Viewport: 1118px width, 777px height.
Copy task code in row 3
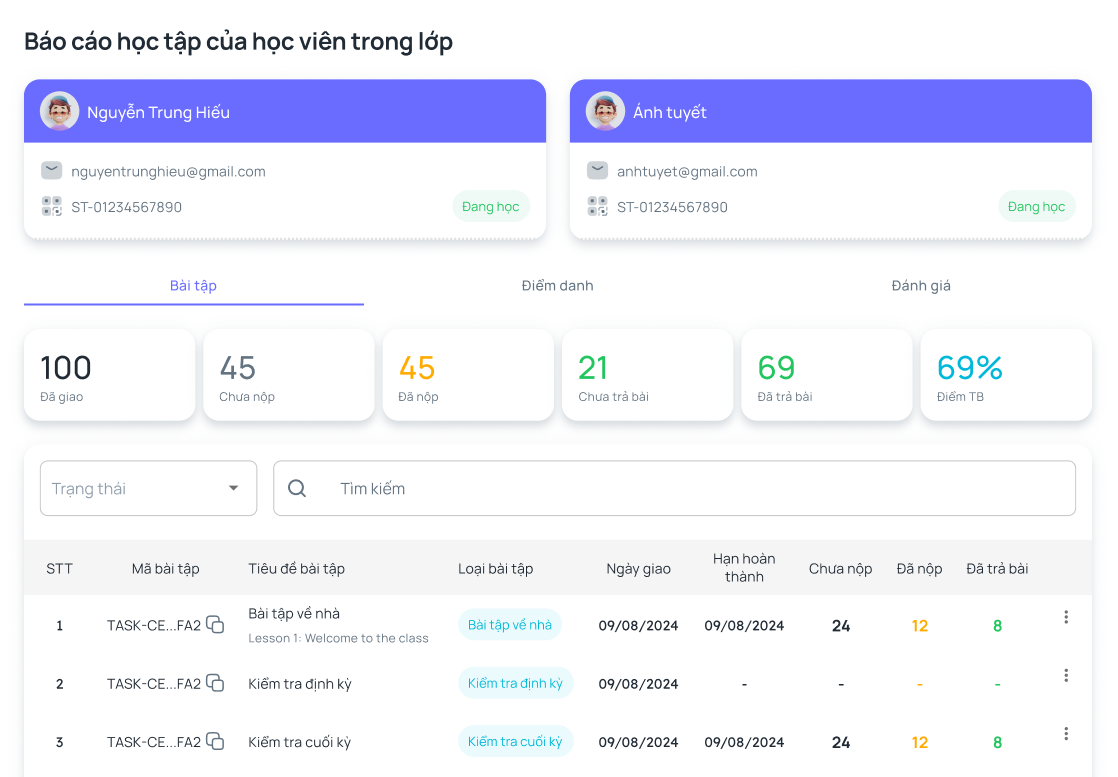point(215,742)
